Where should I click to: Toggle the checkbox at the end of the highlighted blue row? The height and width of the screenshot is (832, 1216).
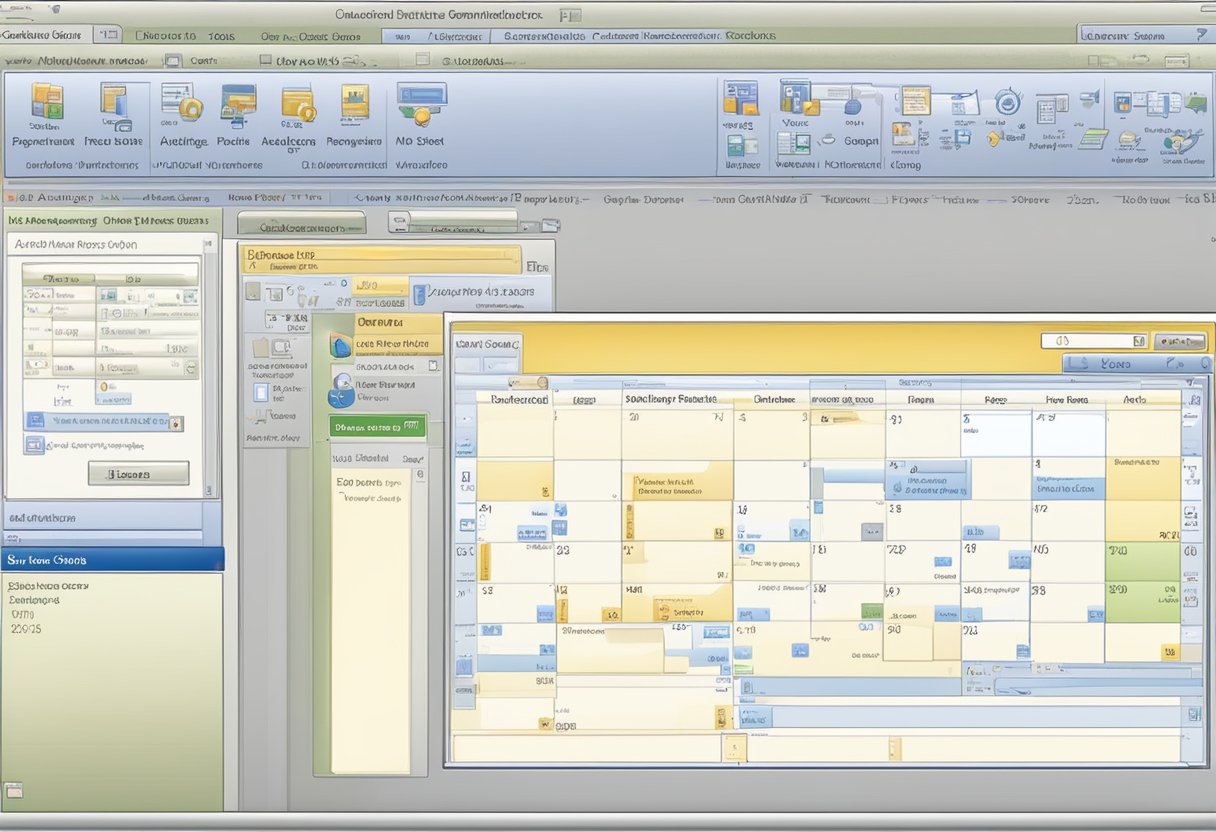(x=177, y=423)
